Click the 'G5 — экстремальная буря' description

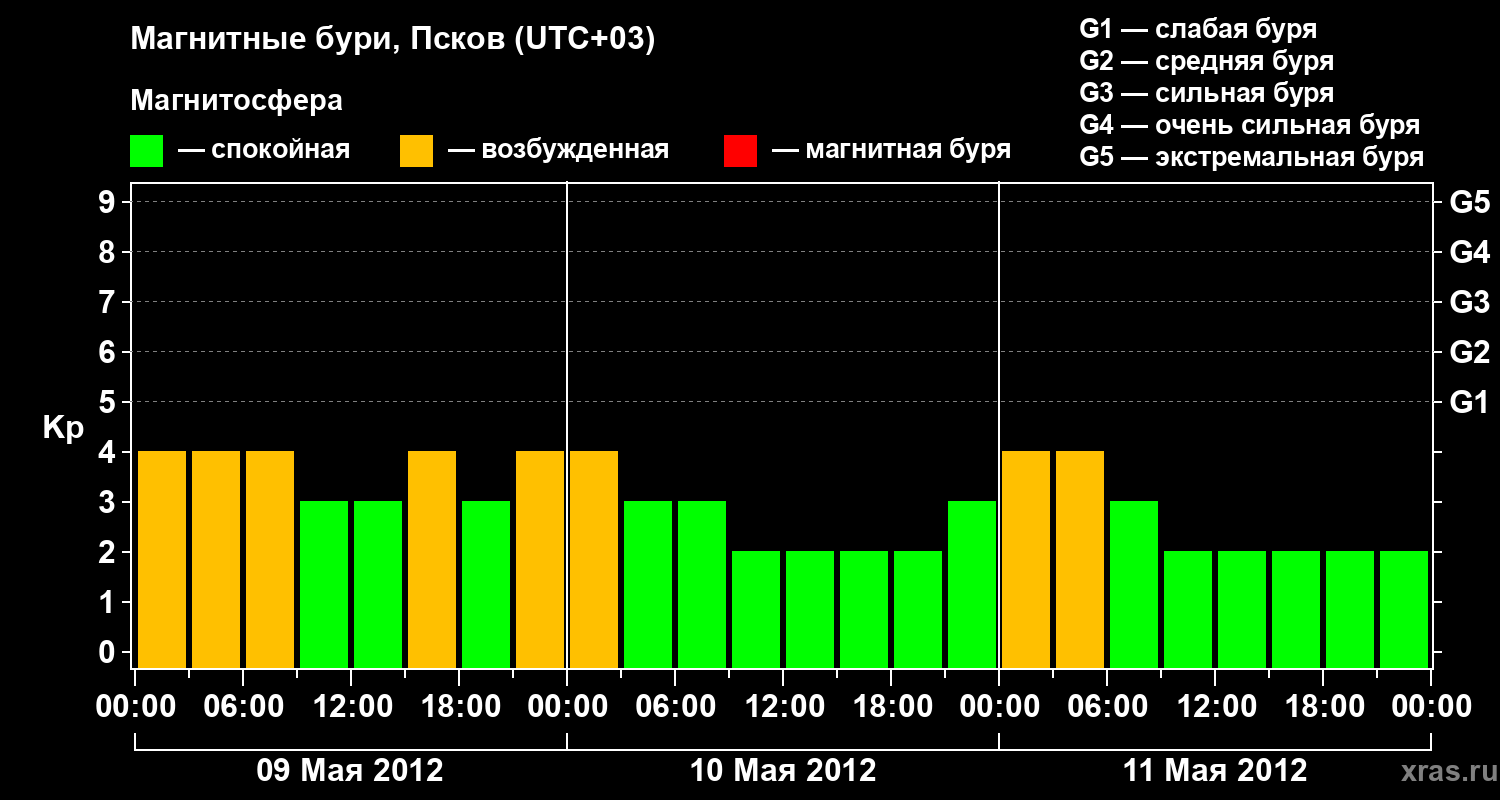pos(1252,157)
